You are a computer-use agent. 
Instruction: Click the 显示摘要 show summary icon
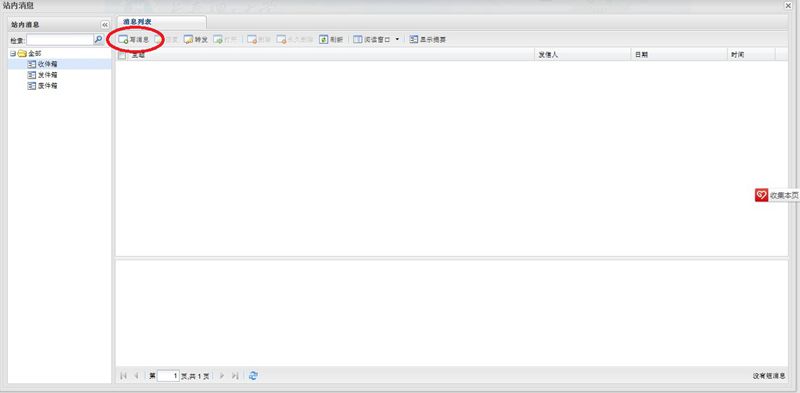[x=413, y=39]
